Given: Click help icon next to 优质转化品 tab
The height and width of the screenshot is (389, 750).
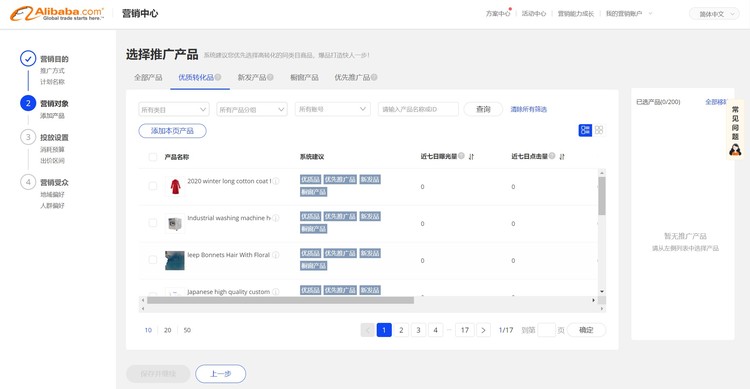Looking at the screenshot, I should point(218,77).
